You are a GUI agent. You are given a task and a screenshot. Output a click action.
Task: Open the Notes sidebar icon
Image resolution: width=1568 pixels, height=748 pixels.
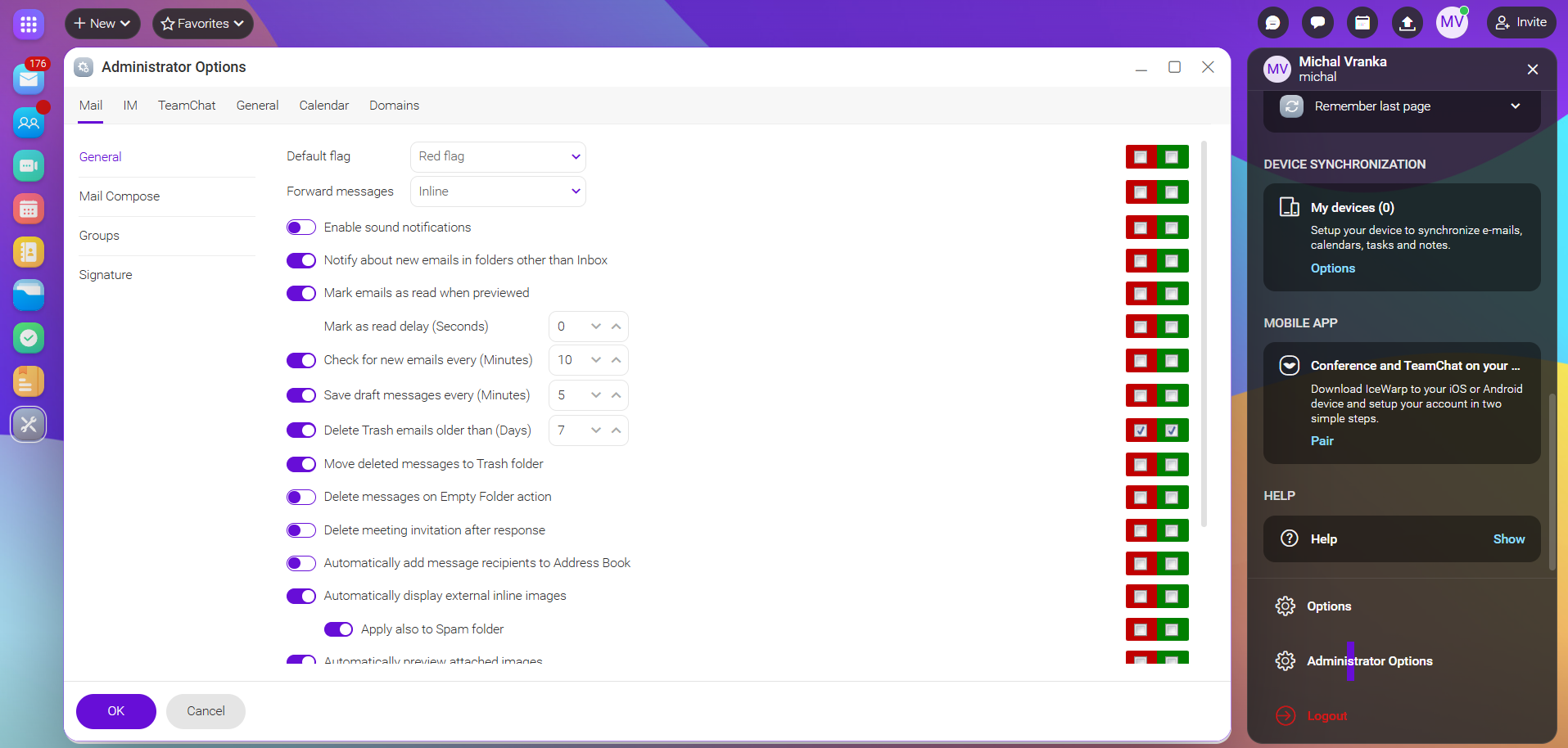click(29, 381)
